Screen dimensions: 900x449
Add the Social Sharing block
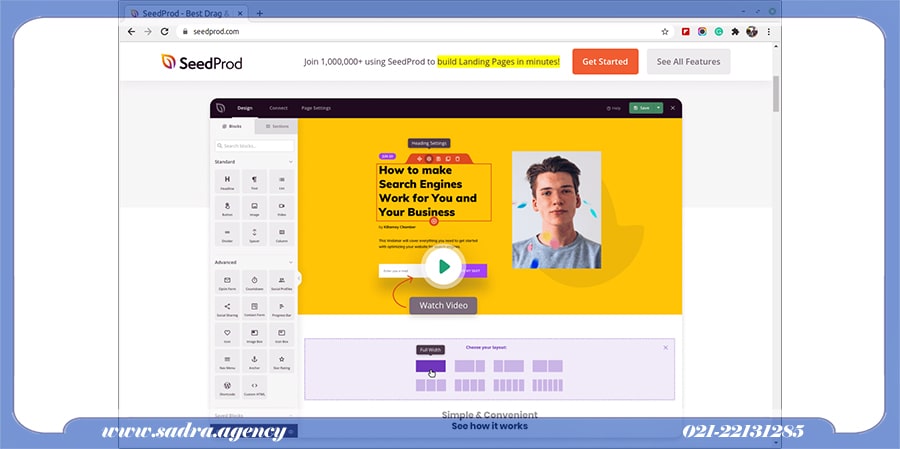tap(227, 308)
